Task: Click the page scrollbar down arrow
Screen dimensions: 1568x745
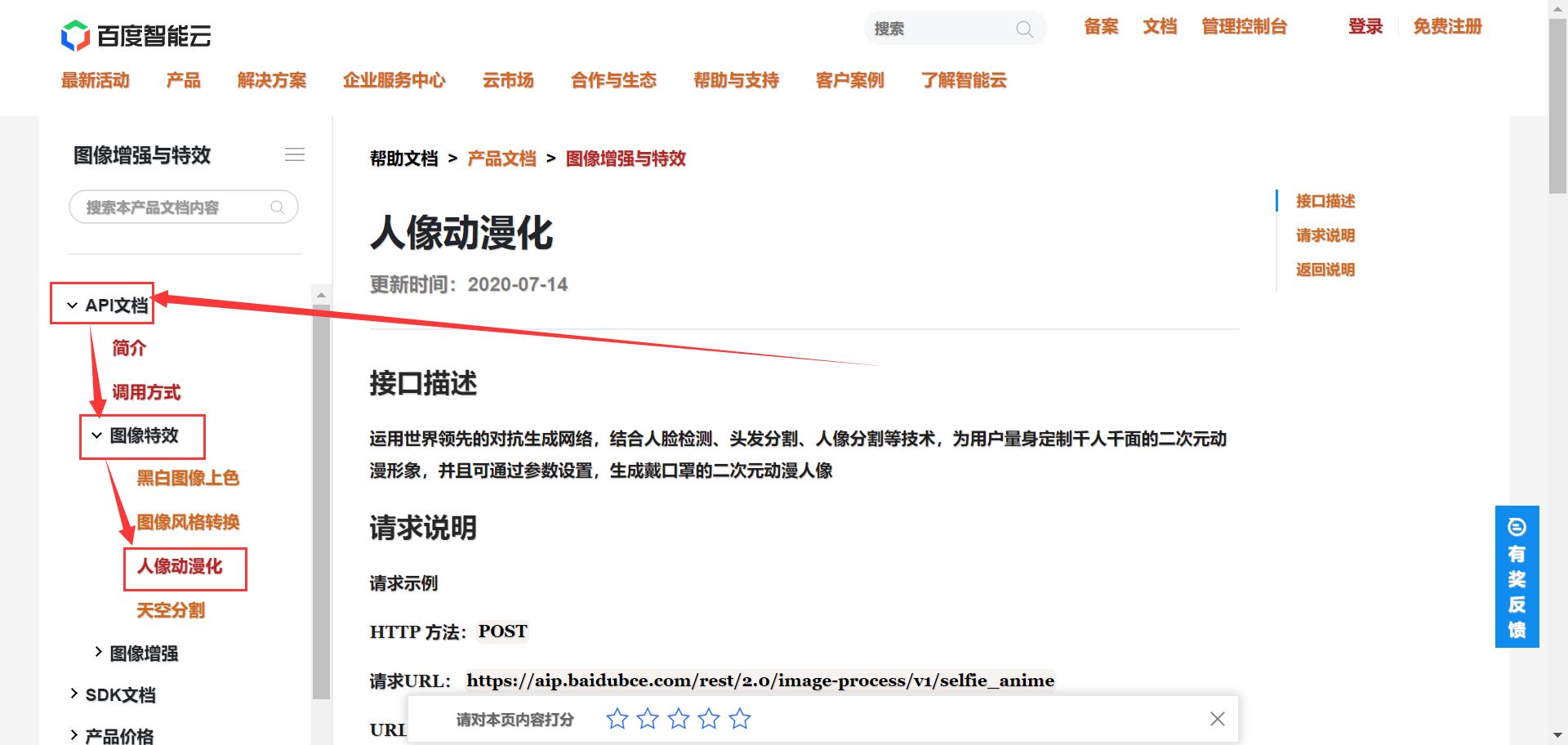Action: point(1558,735)
